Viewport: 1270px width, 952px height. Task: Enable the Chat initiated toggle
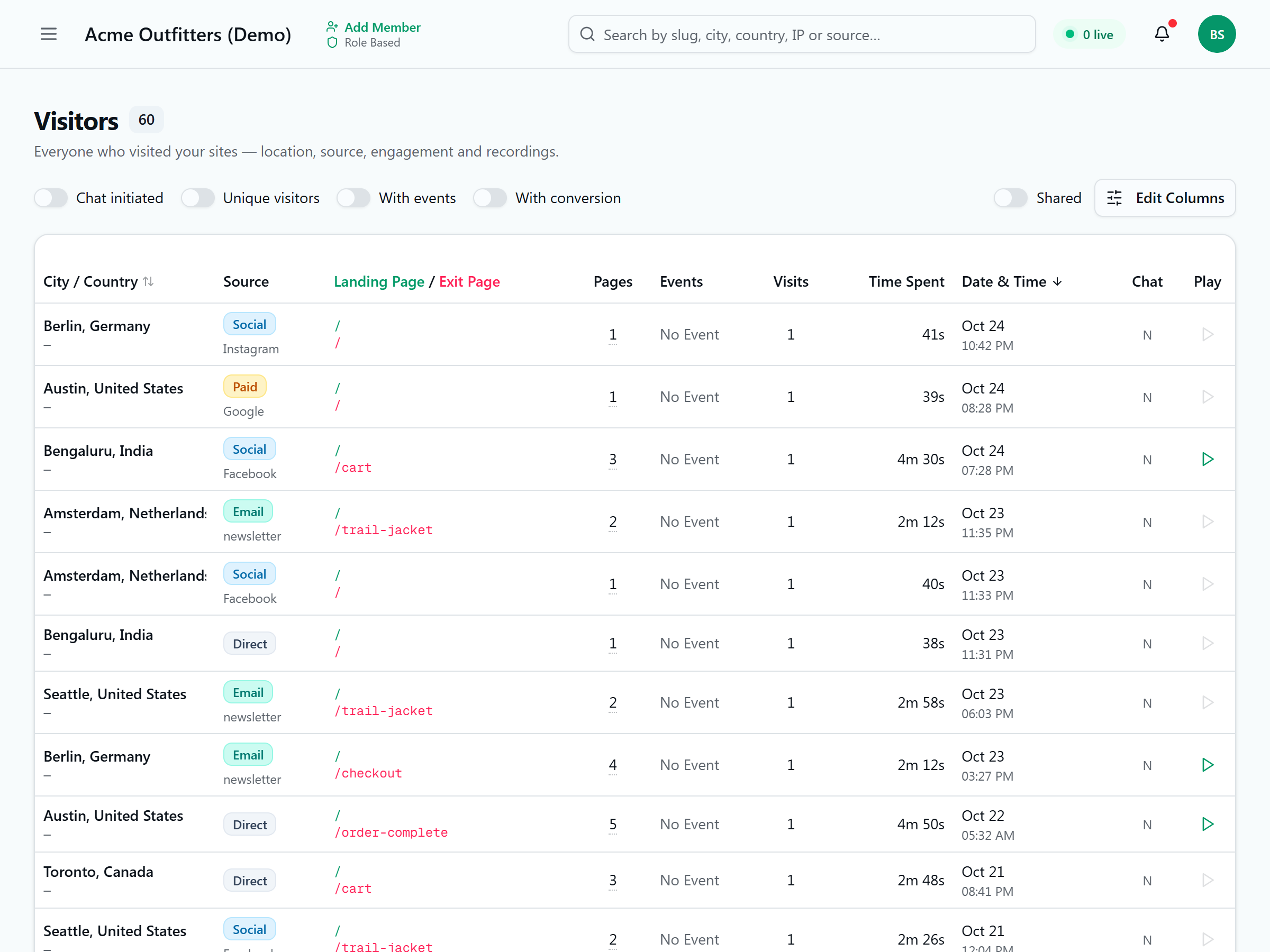pos(51,198)
